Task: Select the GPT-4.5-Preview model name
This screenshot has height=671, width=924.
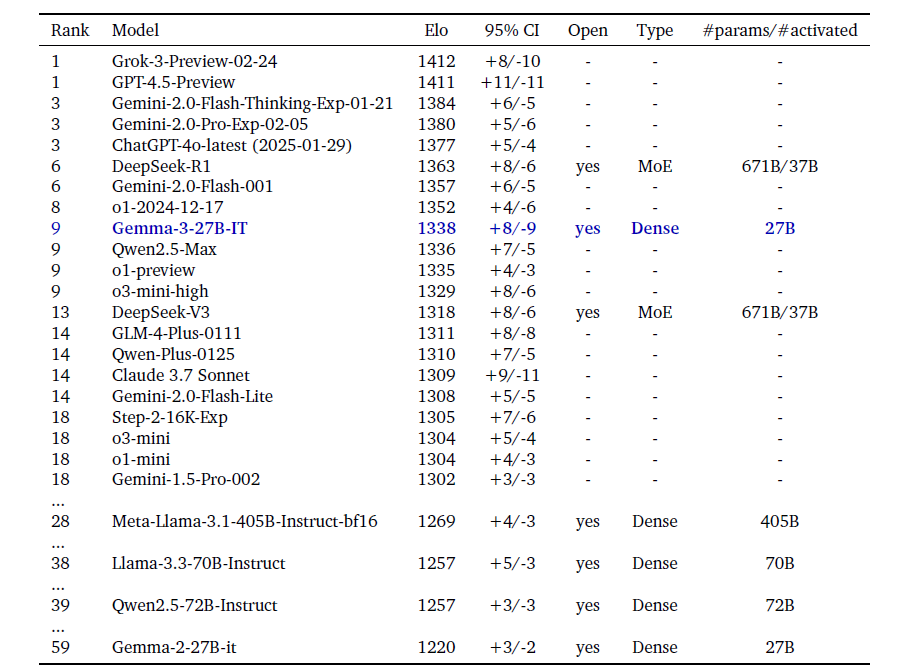Action: tap(173, 82)
